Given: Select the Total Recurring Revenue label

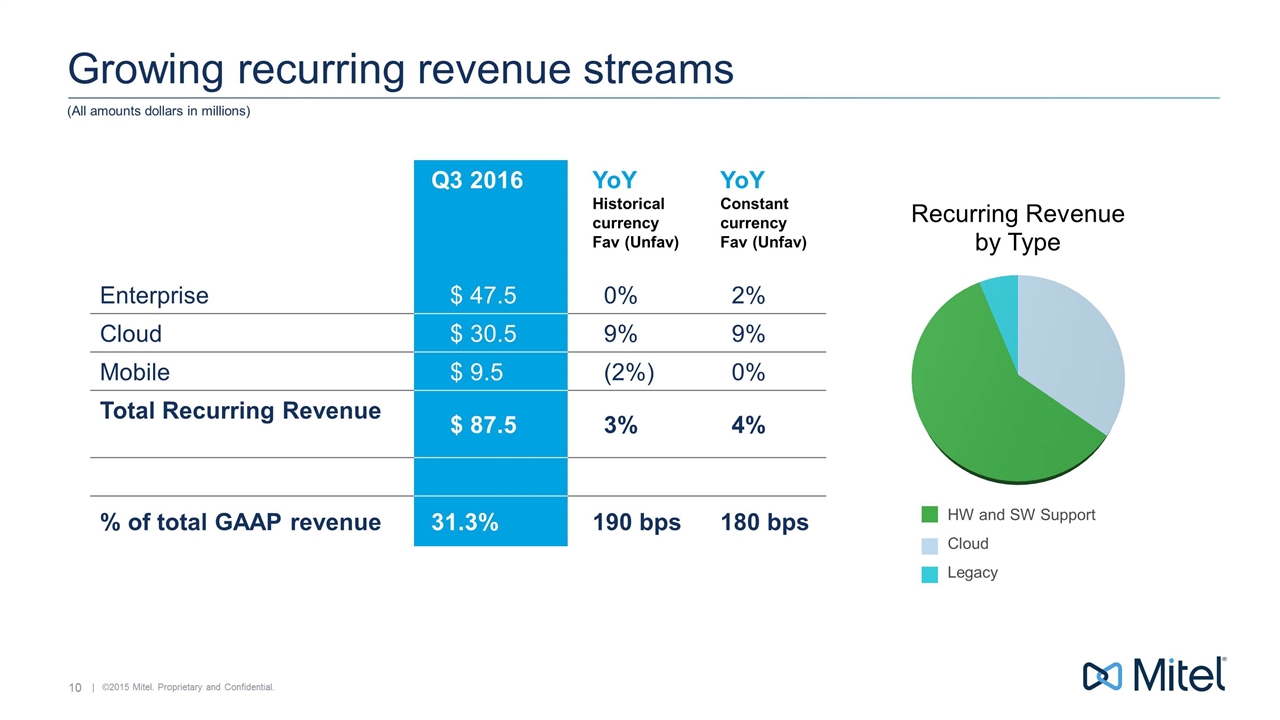Looking at the screenshot, I should 240,411.
